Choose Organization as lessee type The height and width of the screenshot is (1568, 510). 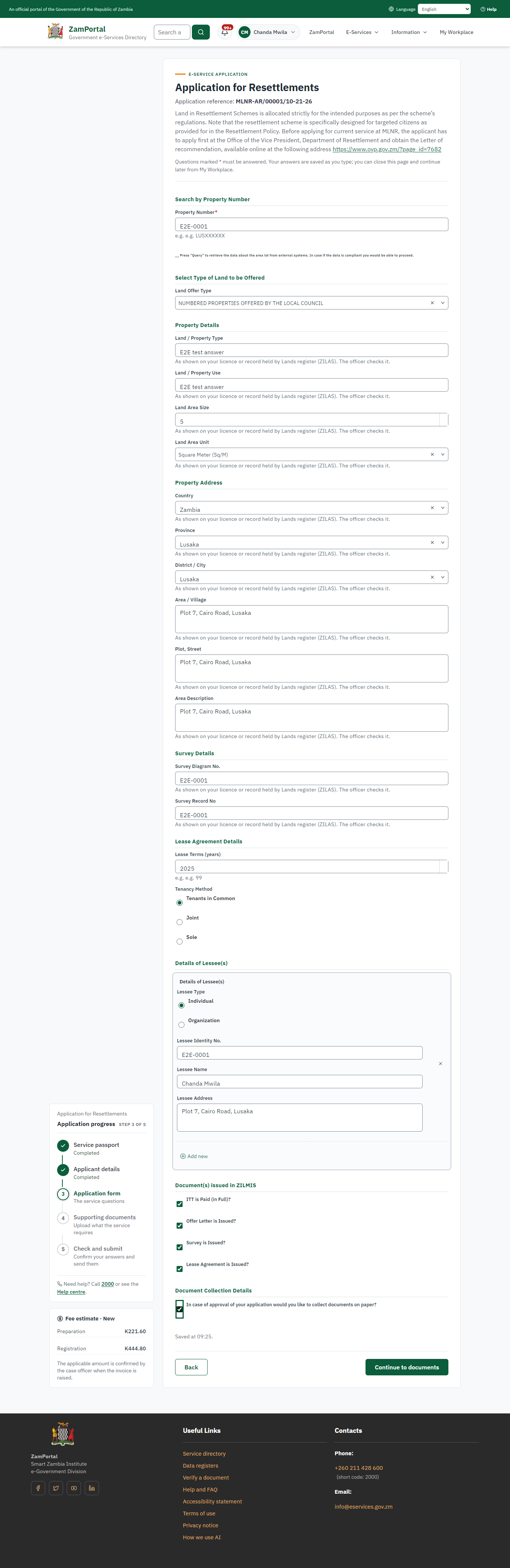(x=181, y=1025)
